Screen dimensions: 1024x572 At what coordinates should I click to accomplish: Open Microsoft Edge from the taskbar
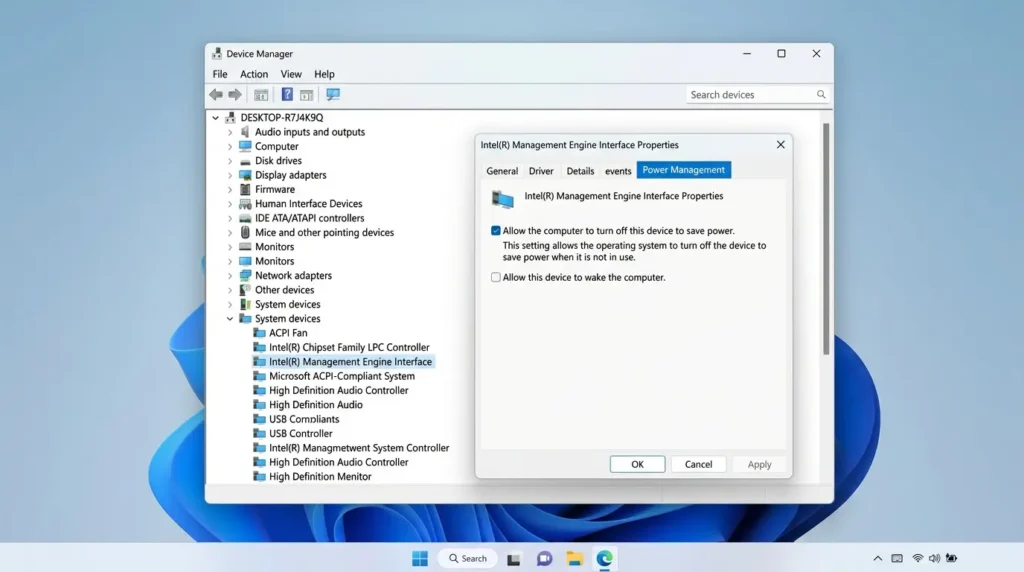pos(605,559)
